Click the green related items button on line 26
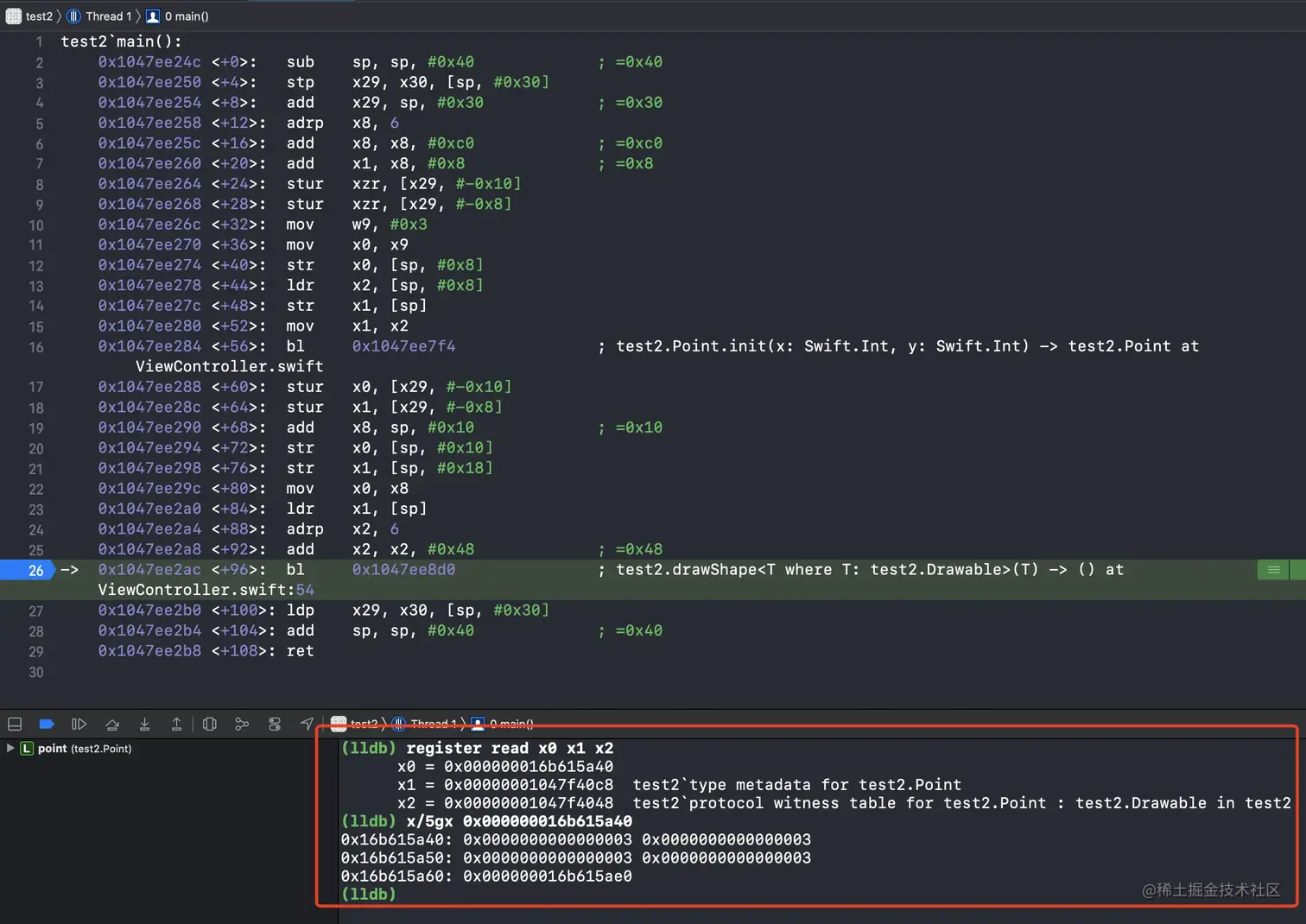1306x924 pixels. pos(1273,569)
